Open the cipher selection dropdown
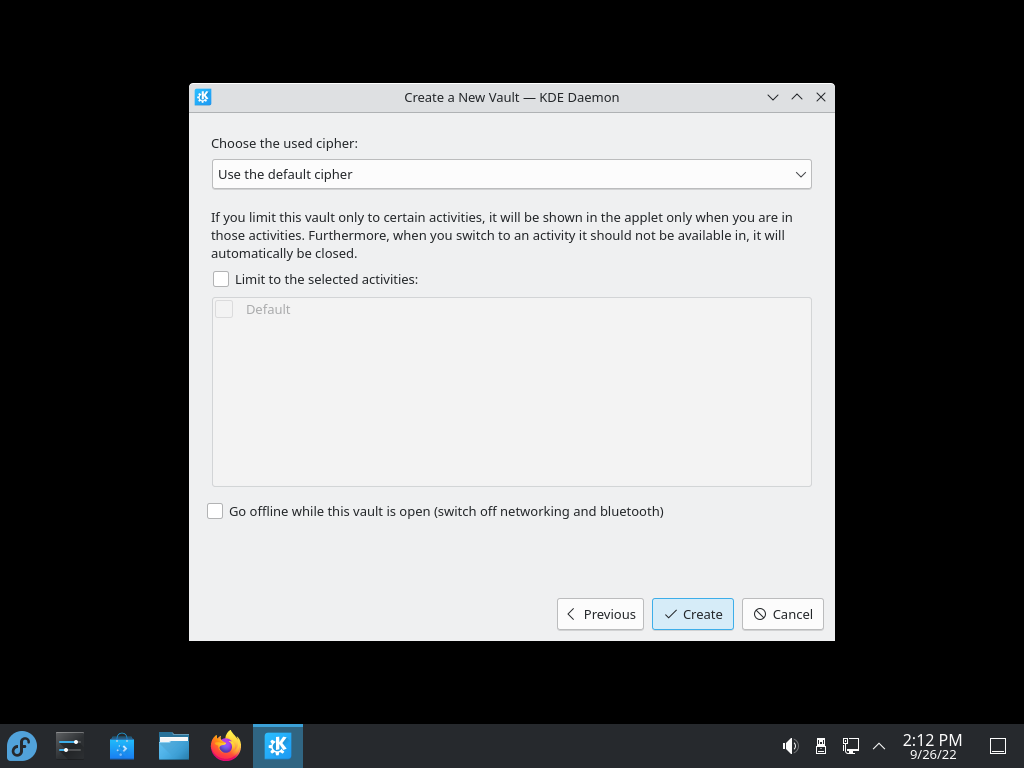The width and height of the screenshot is (1024, 768). click(x=511, y=174)
